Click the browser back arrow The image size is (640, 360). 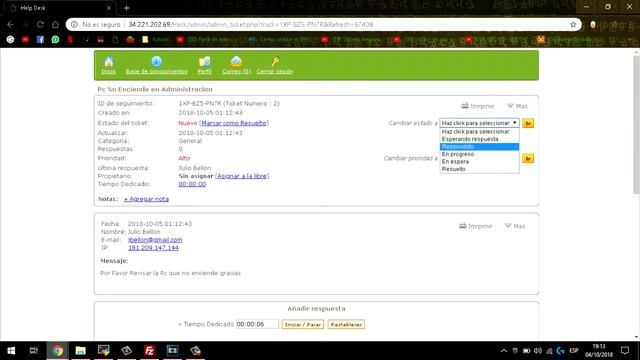pos(10,24)
